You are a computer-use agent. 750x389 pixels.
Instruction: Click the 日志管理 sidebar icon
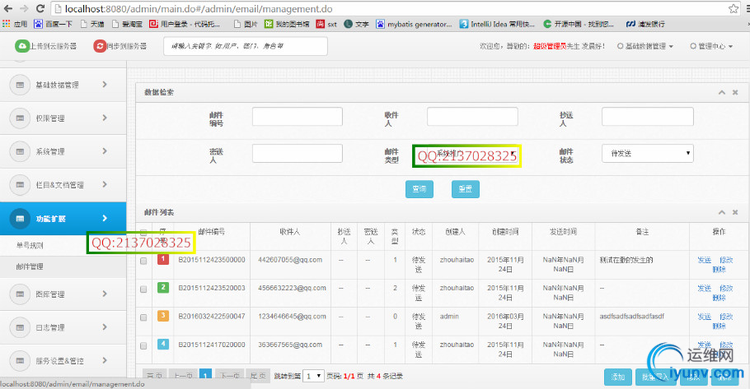[20, 328]
